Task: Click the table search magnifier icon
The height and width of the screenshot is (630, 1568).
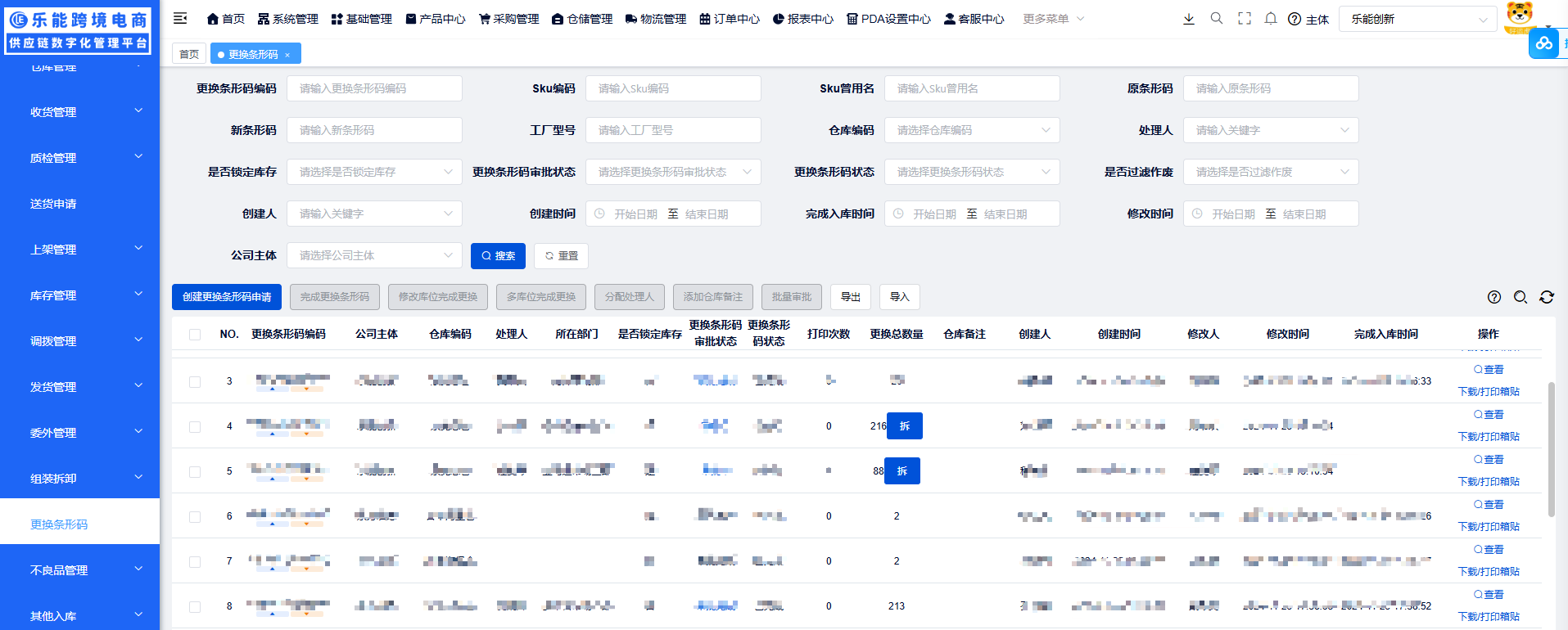Action: point(1521,297)
